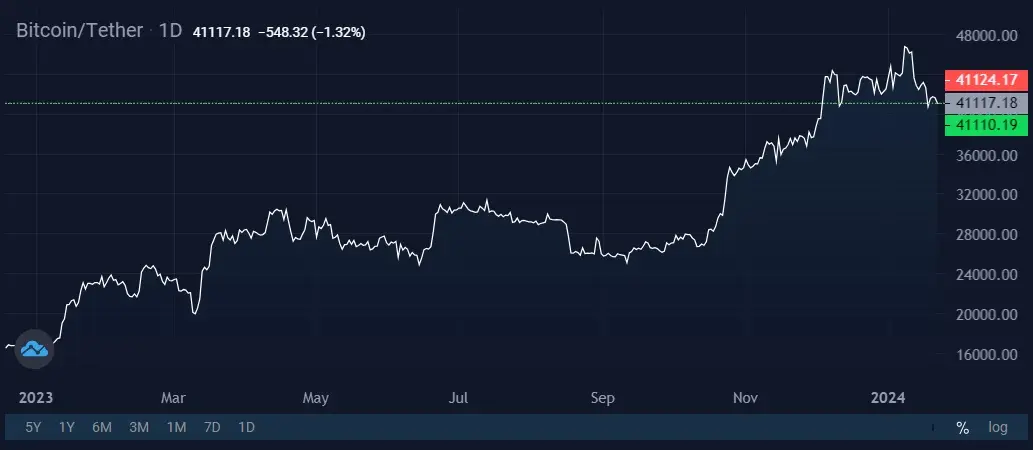Image resolution: width=1033 pixels, height=450 pixels.
Task: Click the 2023 date axis label
Action: pos(36,398)
